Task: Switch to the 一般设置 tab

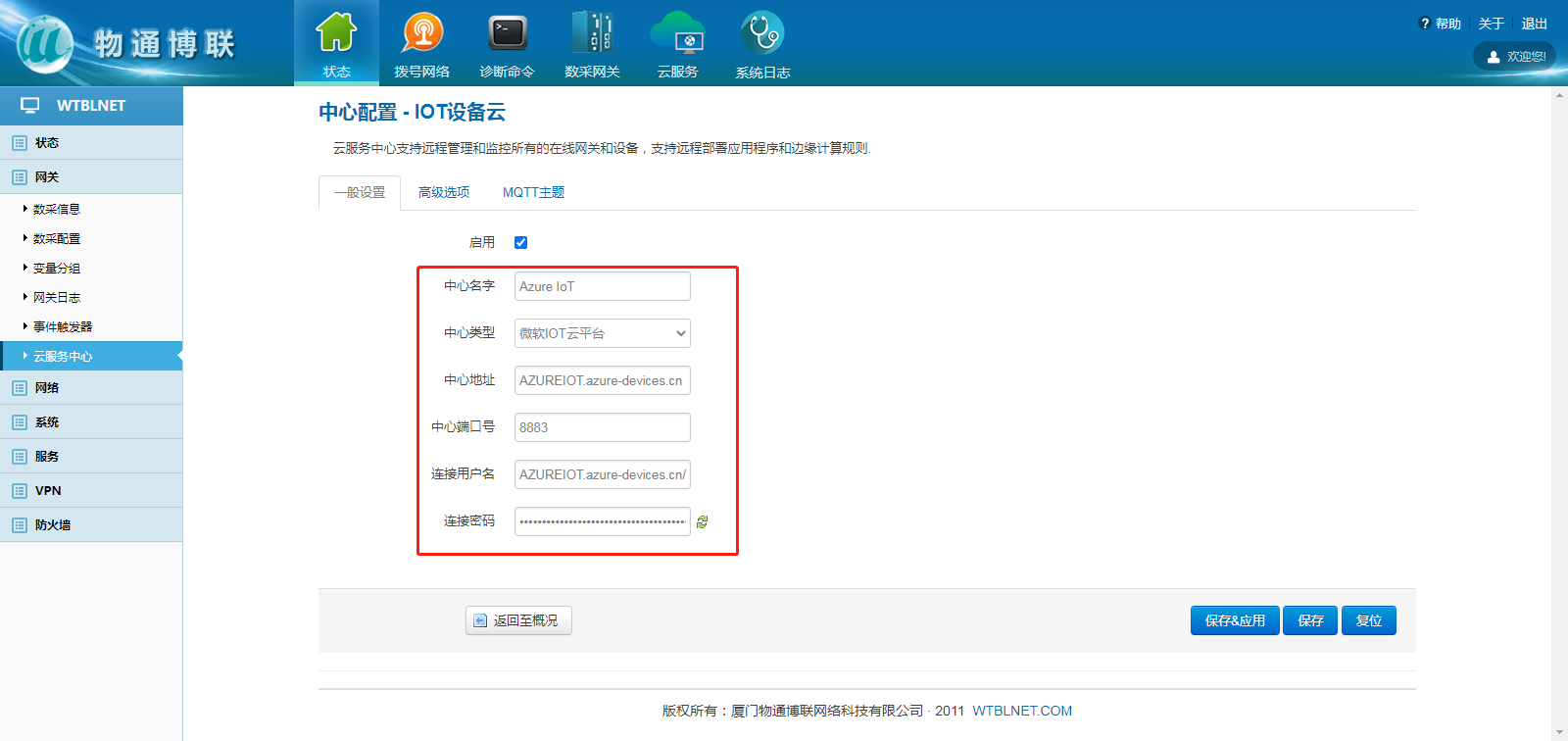Action: tap(360, 192)
